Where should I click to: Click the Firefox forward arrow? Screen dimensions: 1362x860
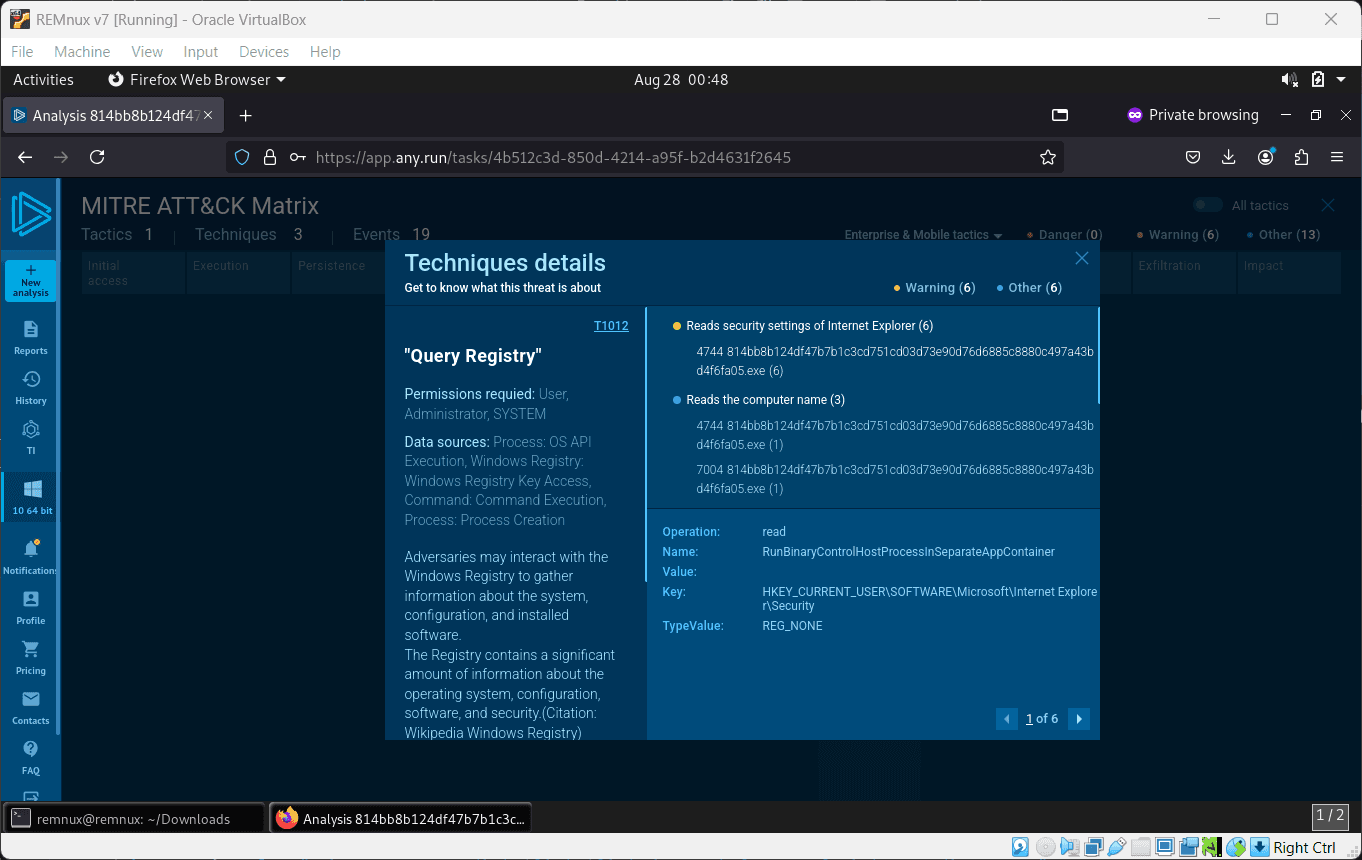tap(61, 157)
